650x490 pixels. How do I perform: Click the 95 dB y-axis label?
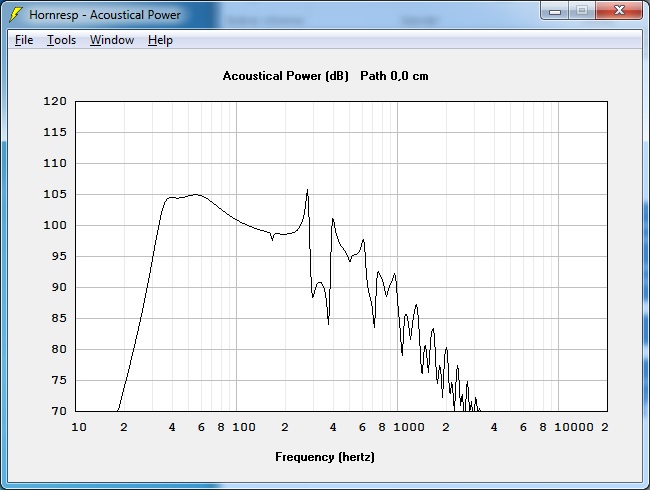coord(59,256)
